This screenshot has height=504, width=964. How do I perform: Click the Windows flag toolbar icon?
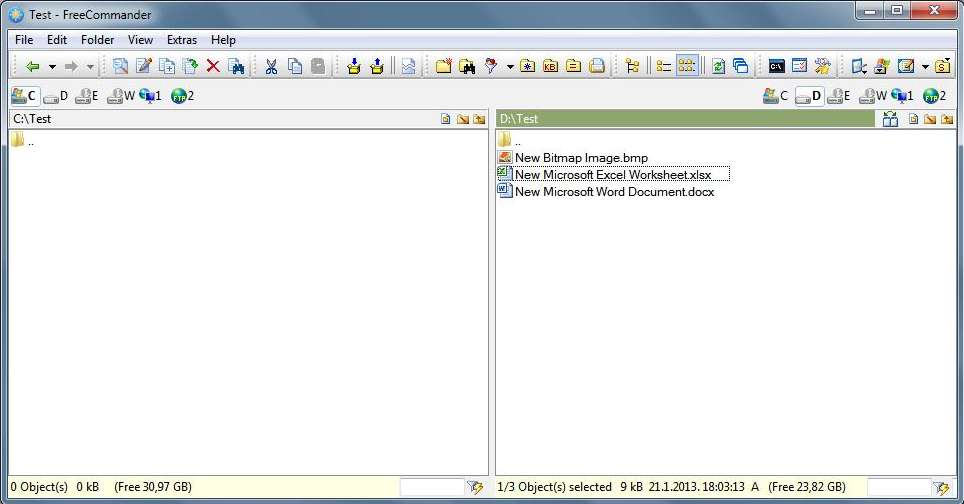coord(882,66)
